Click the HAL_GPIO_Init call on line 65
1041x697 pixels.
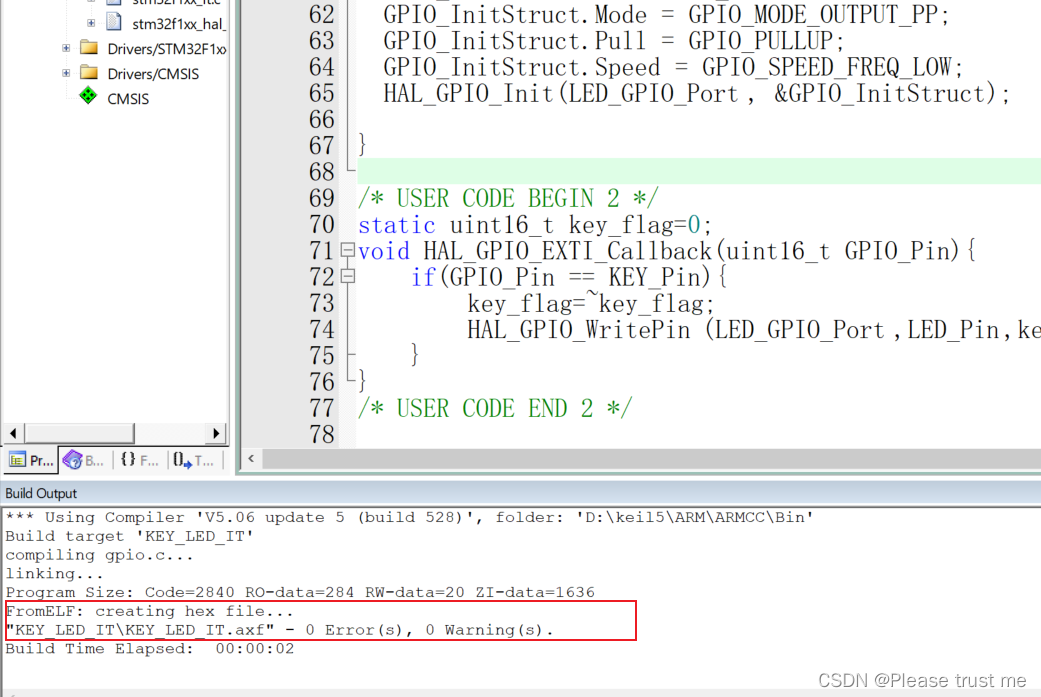tap(696, 93)
